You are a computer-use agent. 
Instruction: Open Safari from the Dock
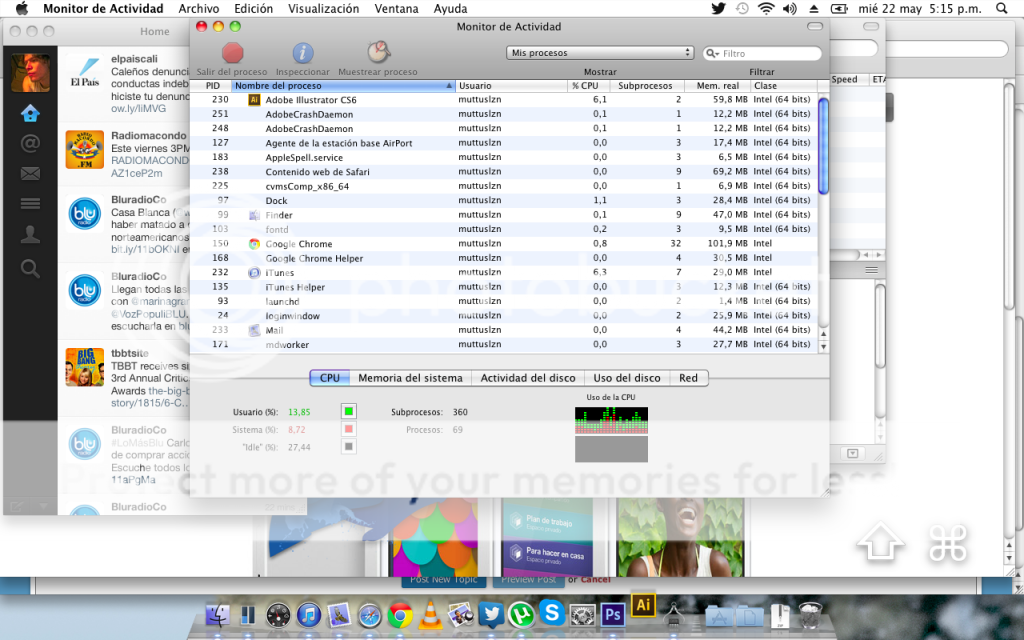point(369,615)
